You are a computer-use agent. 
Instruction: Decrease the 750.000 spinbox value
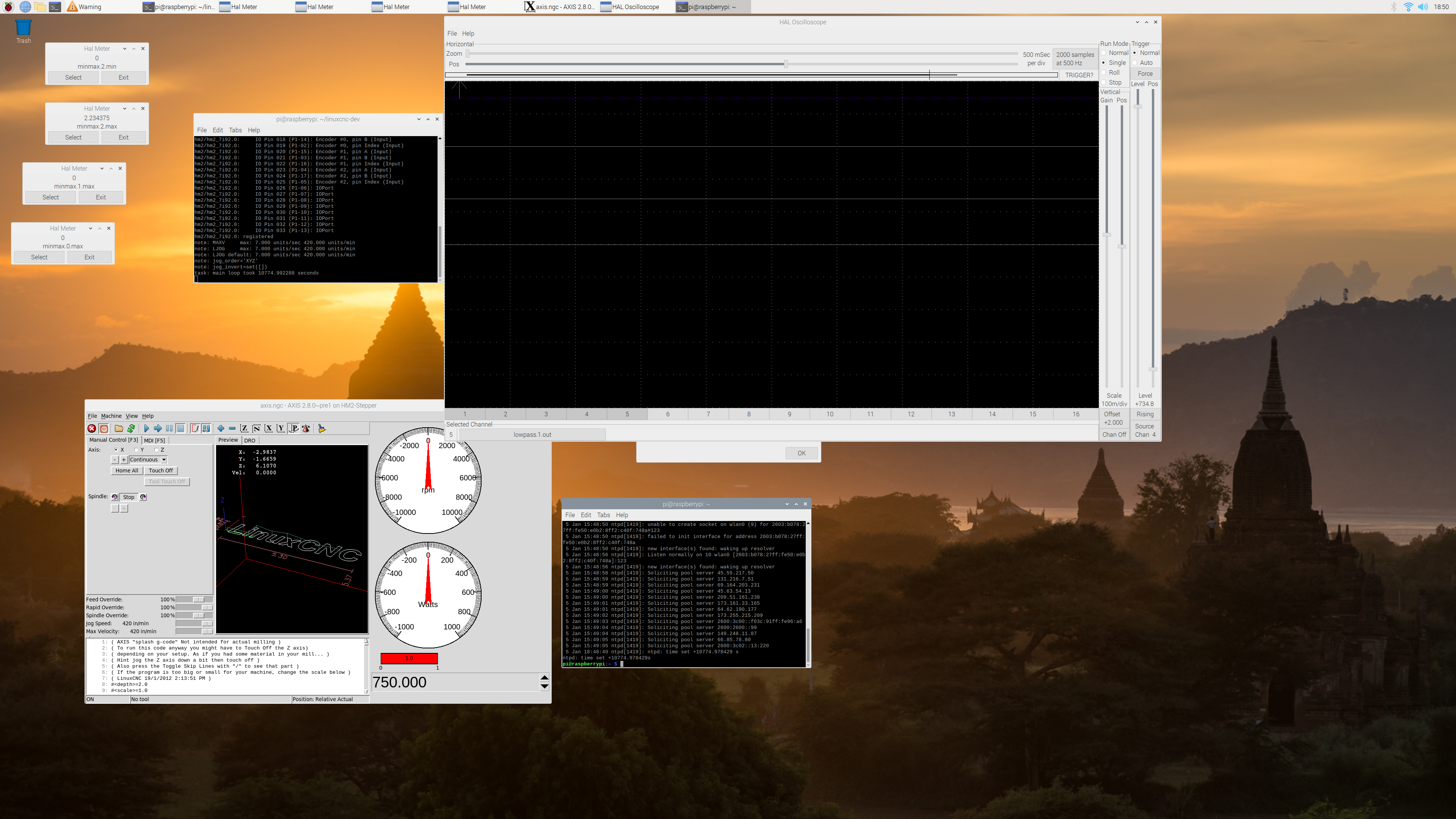(x=544, y=687)
